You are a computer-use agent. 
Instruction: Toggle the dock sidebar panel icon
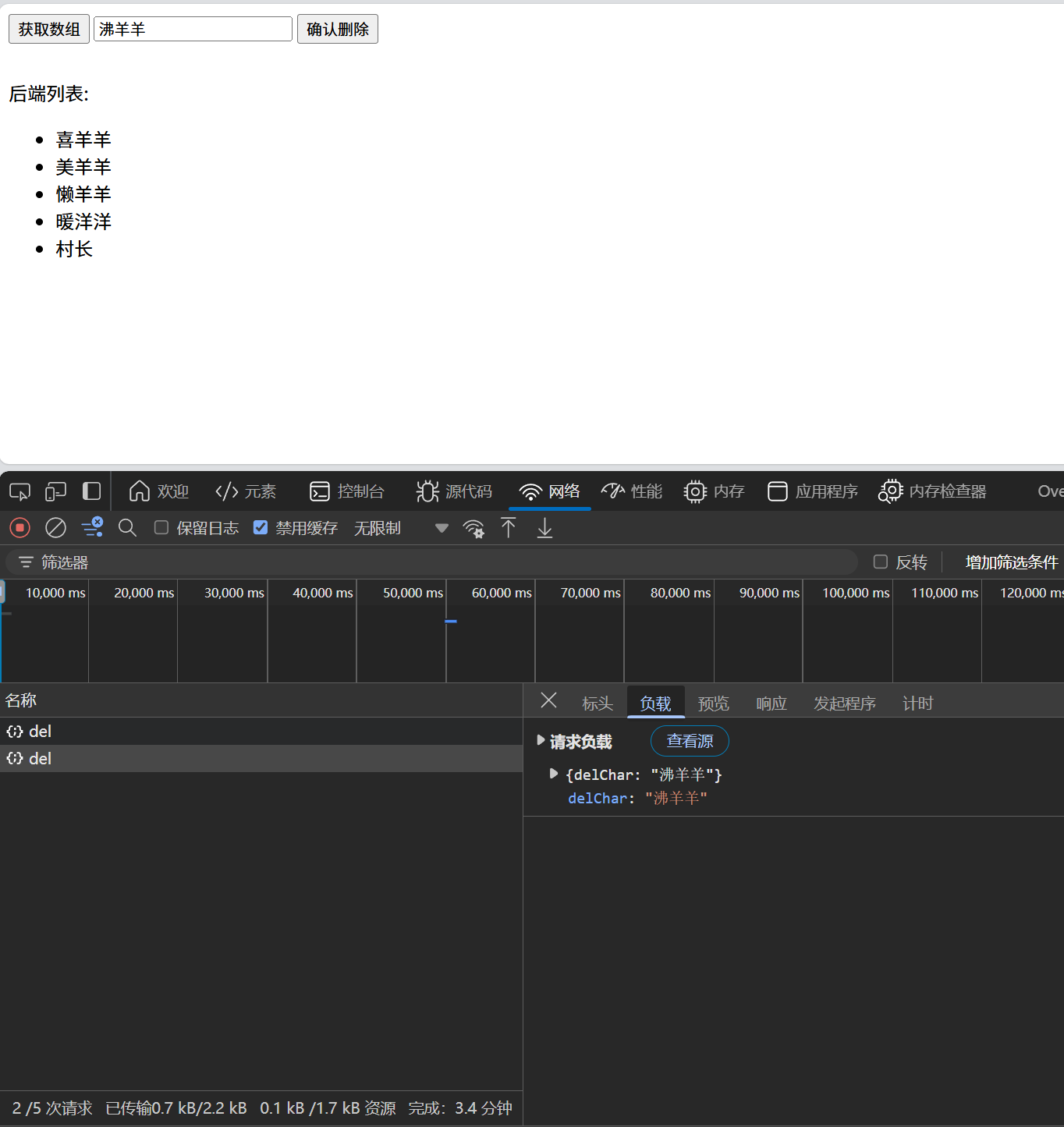coord(91,491)
